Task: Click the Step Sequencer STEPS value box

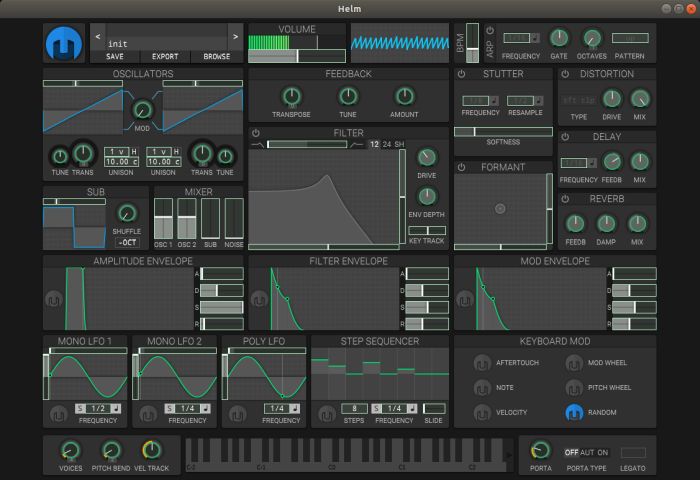Action: click(354, 409)
